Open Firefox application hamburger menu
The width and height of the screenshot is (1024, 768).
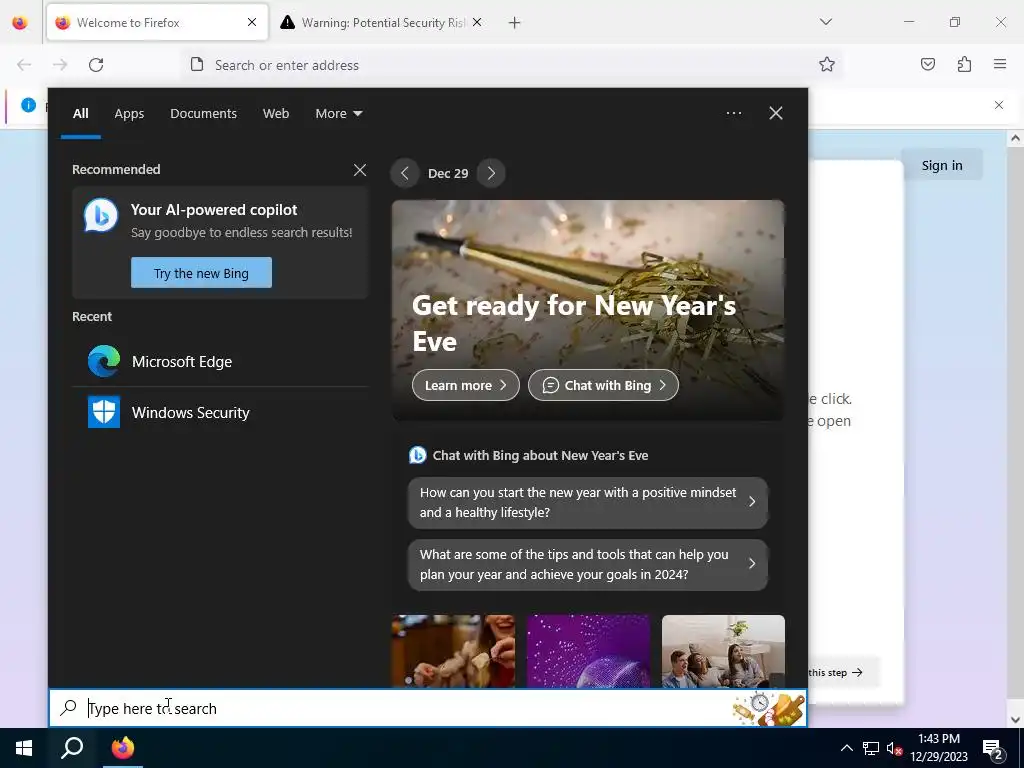(x=1000, y=64)
